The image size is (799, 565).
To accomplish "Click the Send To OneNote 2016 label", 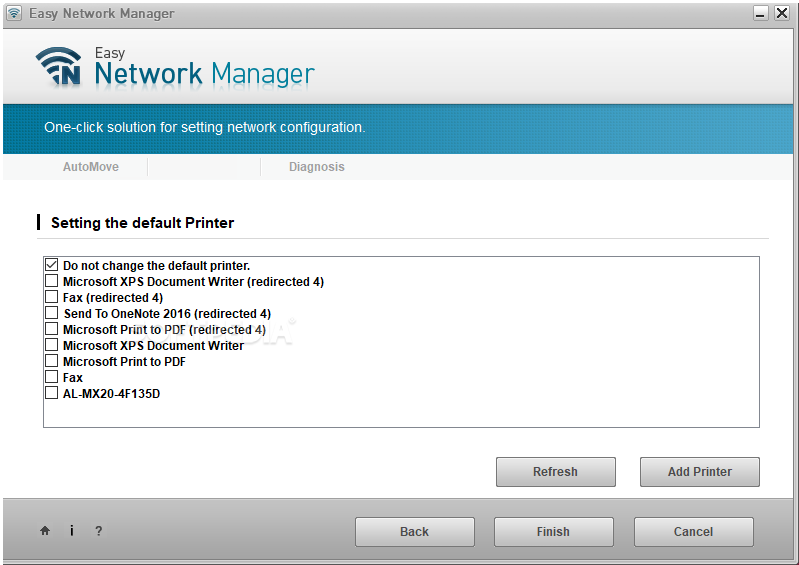I will point(167,314).
